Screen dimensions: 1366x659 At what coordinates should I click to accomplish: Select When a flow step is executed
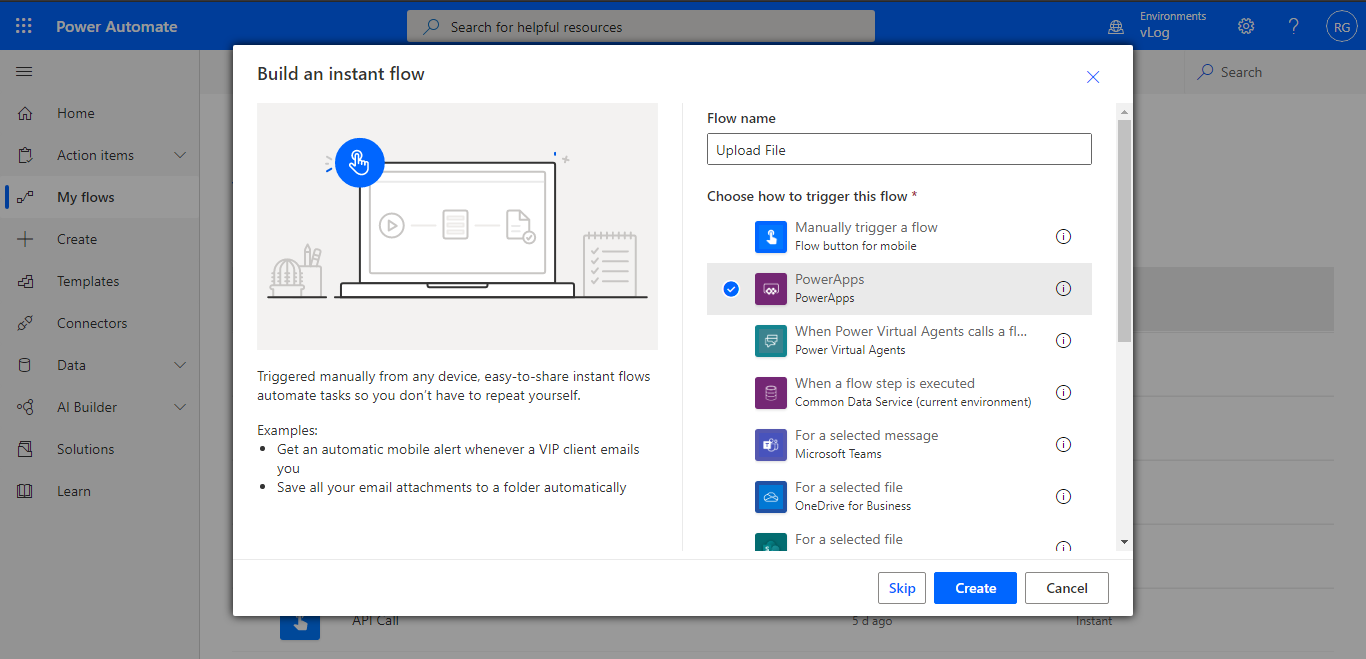(899, 393)
